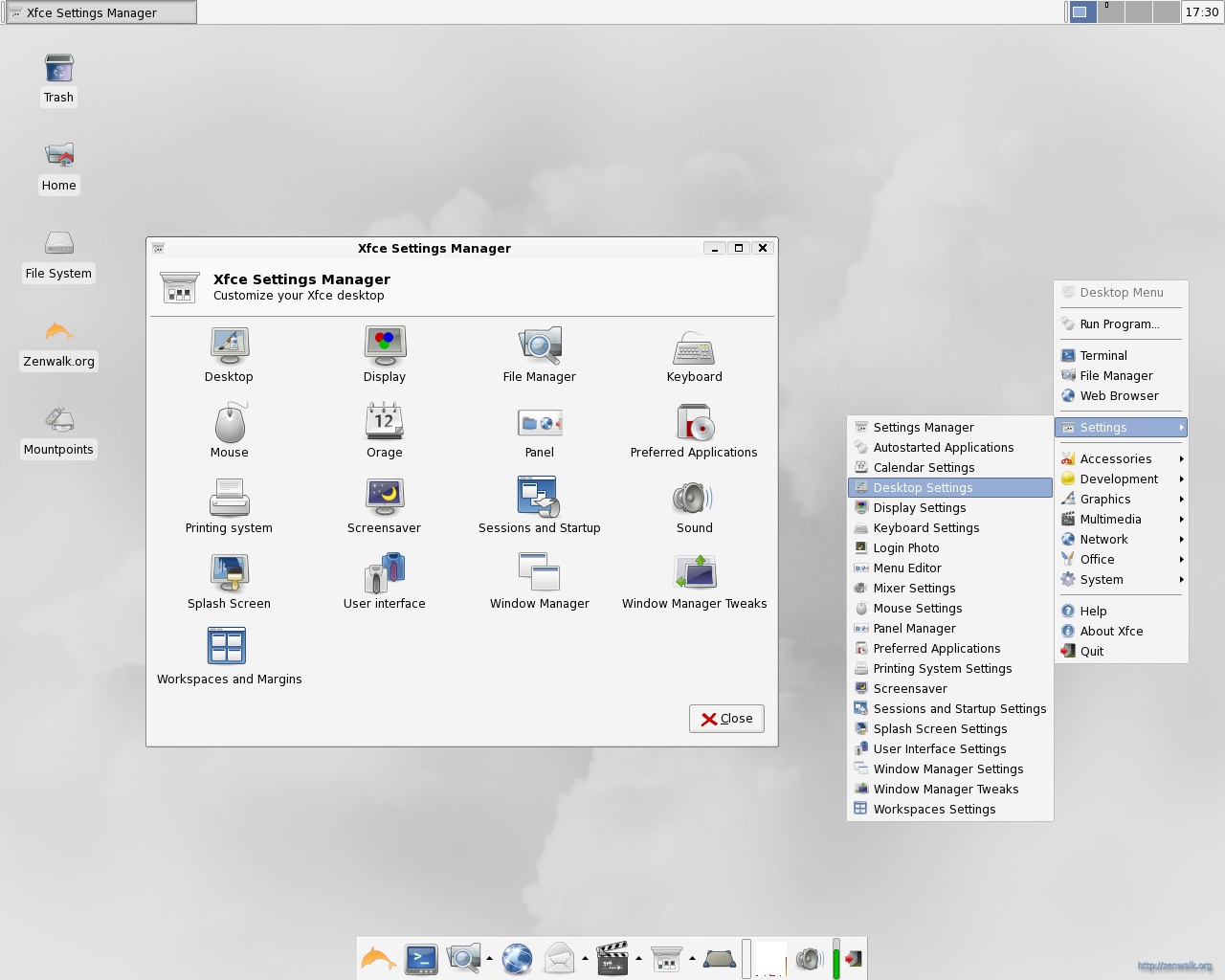The image size is (1225, 980).
Task: Open the Keyboard settings icon
Action: (x=695, y=355)
